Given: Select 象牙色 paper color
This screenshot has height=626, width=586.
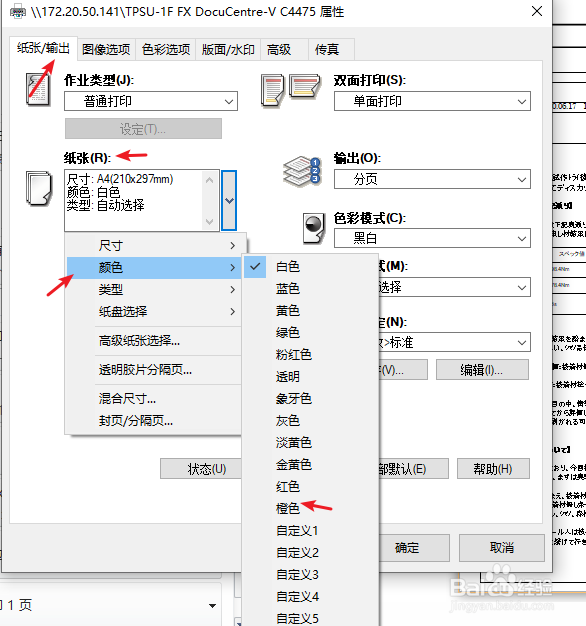Looking at the screenshot, I should pos(311,398).
